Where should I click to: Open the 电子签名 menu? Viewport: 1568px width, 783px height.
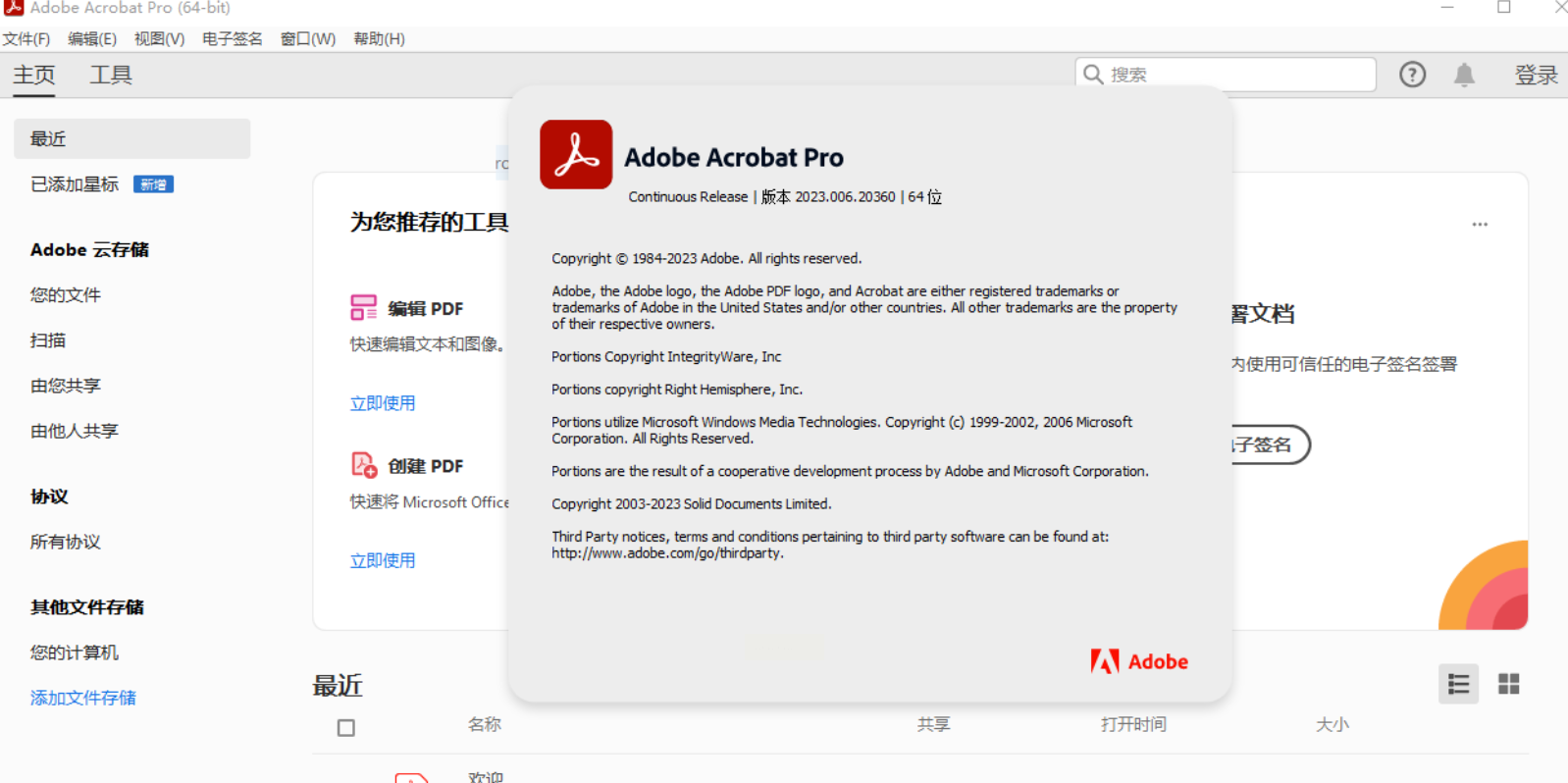pyautogui.click(x=233, y=39)
